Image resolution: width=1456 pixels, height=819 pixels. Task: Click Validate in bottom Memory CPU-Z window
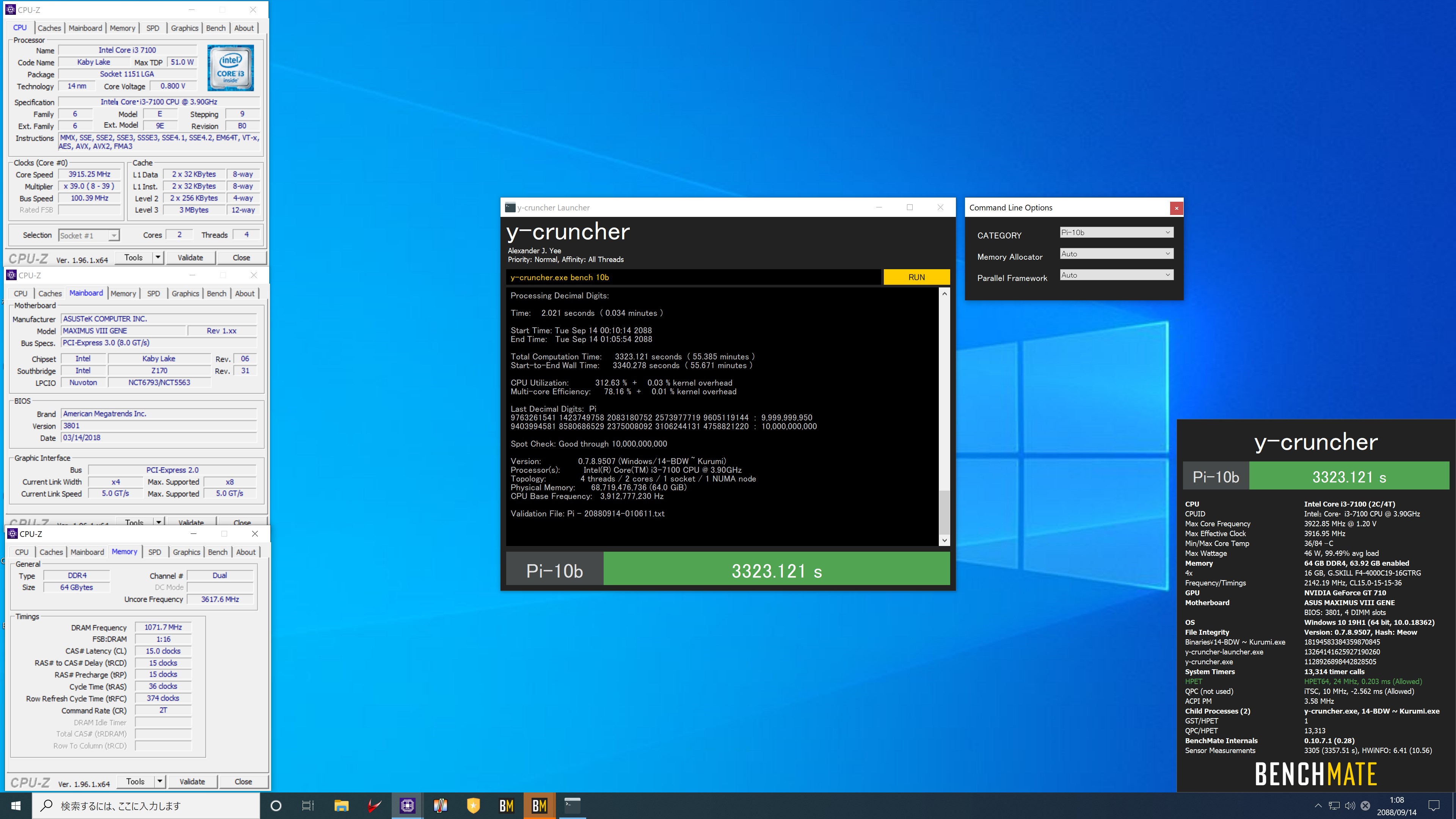[192, 782]
